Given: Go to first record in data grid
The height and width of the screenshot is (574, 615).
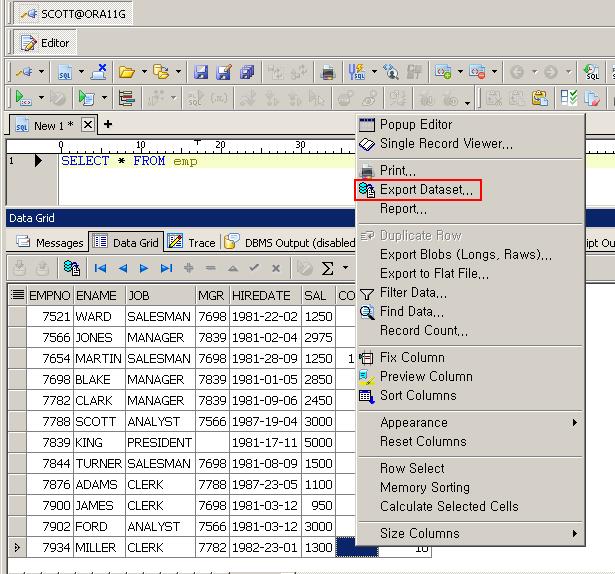Looking at the screenshot, I should pyautogui.click(x=100, y=268).
